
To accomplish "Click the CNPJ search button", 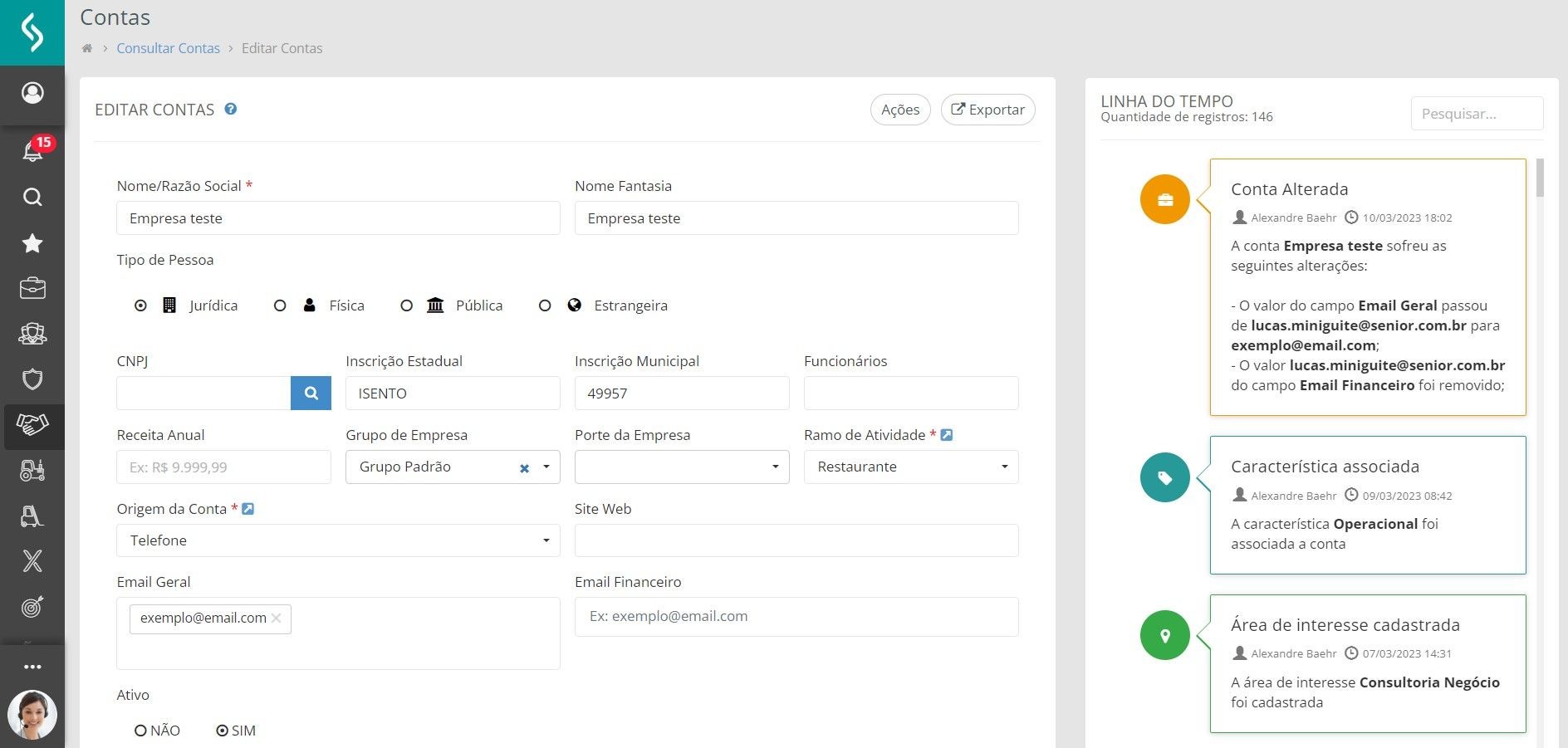I will pyautogui.click(x=311, y=394).
